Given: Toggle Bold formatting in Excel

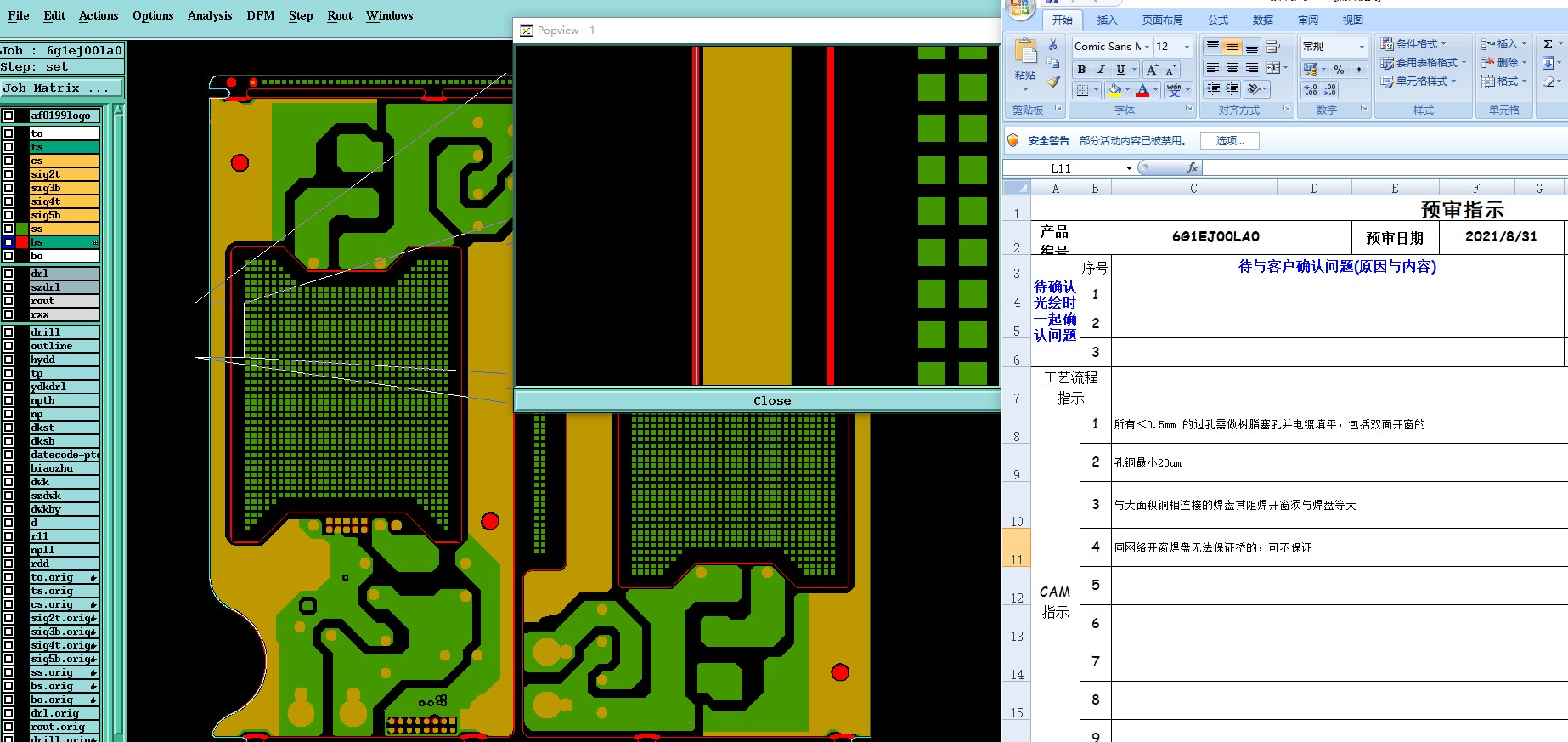Looking at the screenshot, I should [x=1081, y=70].
